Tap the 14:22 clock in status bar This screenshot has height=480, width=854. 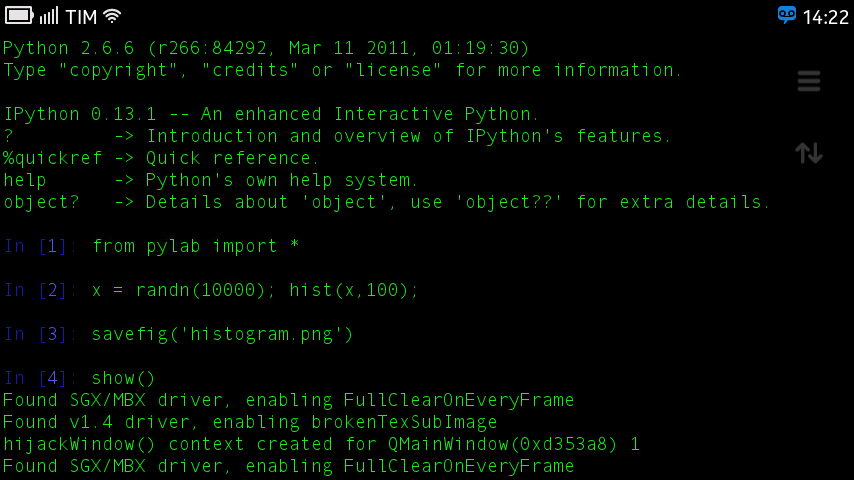pyautogui.click(x=825, y=17)
